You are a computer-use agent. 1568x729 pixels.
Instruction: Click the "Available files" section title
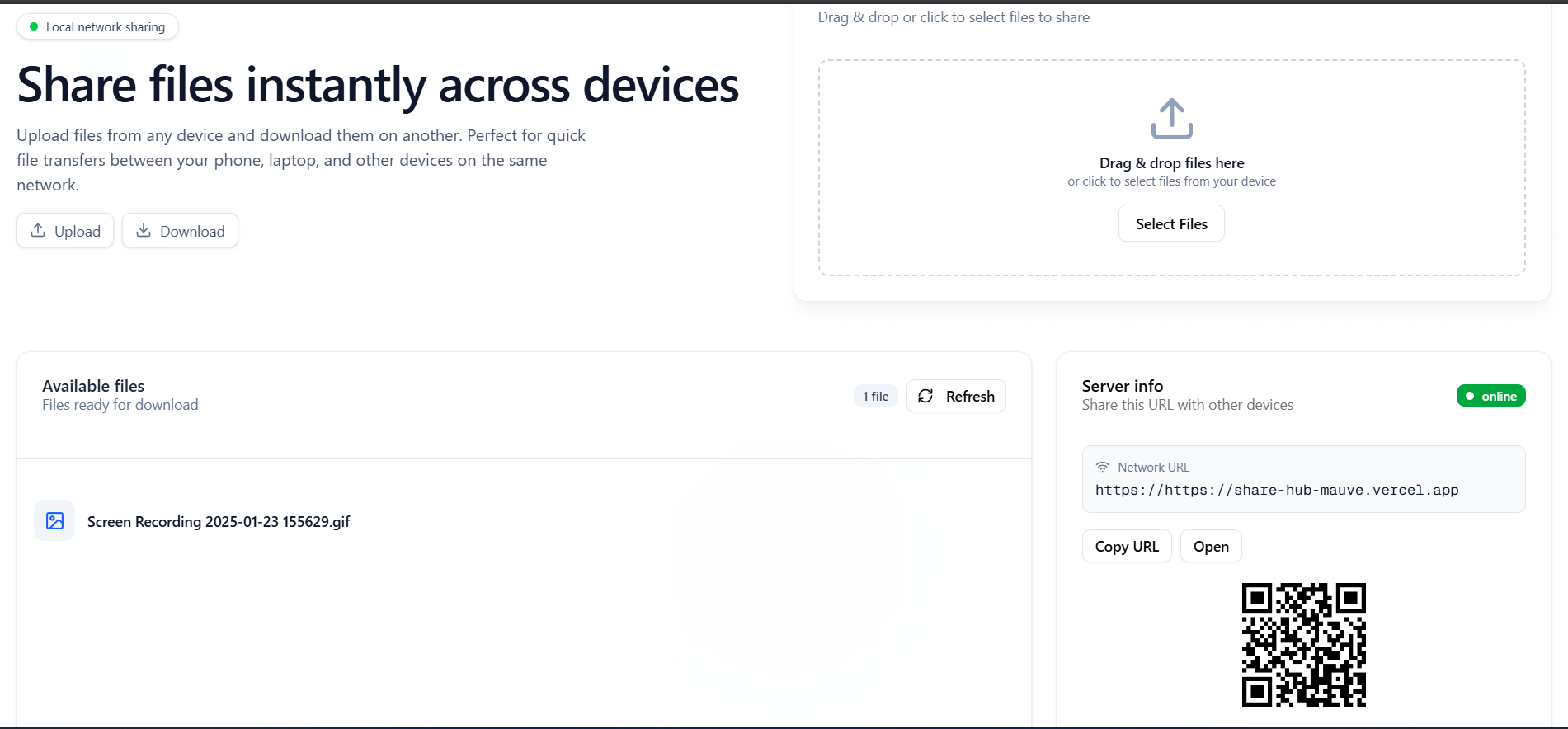click(93, 386)
